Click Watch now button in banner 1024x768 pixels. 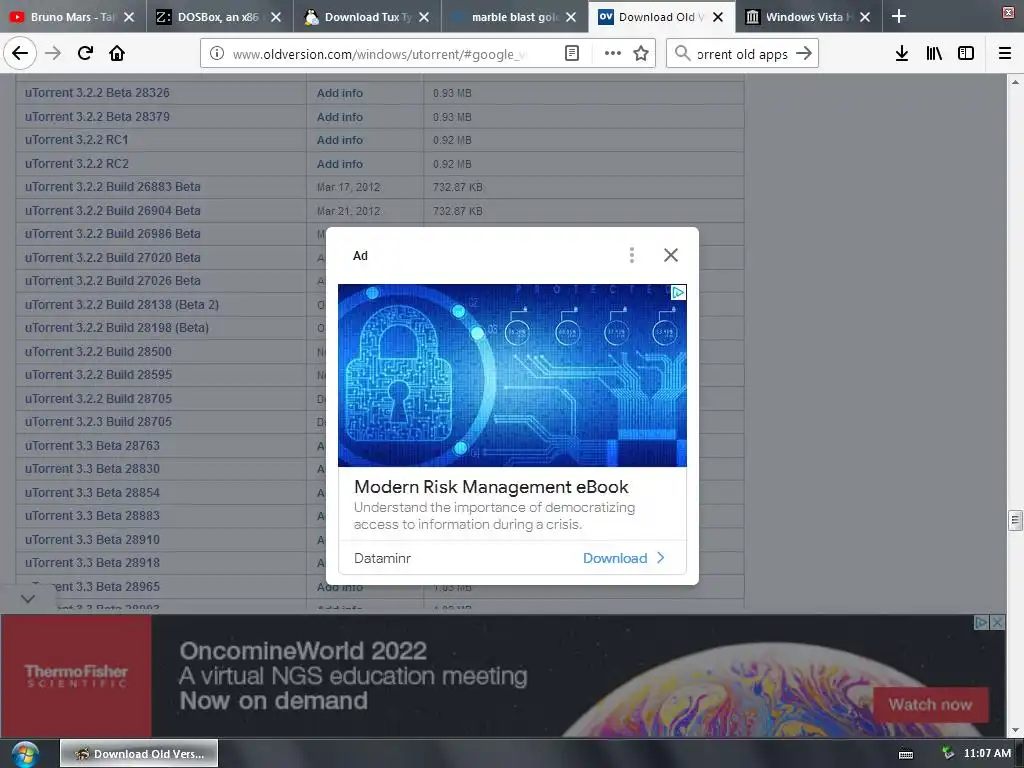click(x=930, y=705)
